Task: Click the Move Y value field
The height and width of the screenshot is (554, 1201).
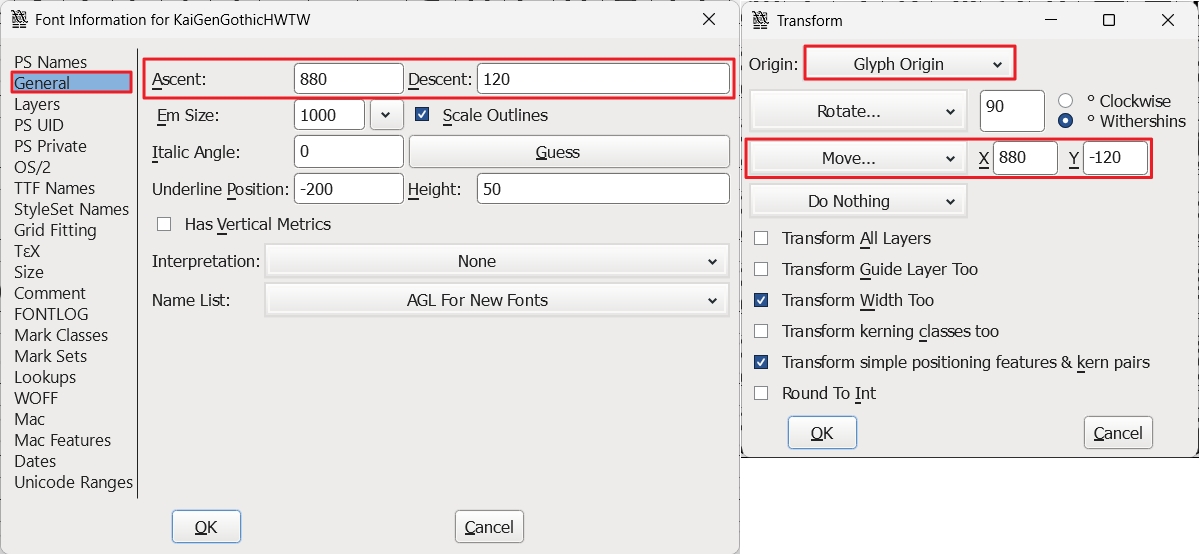Action: [x=1115, y=158]
